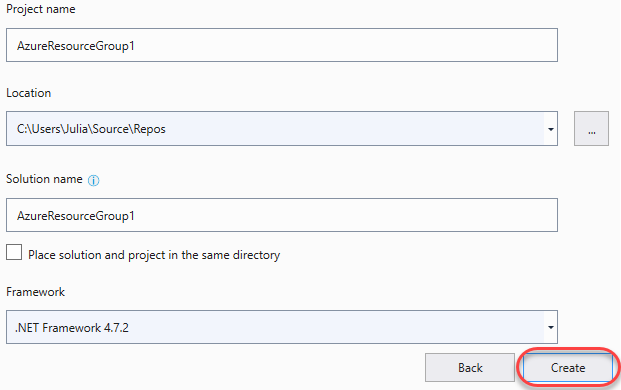Focus the Solution name text box

282,215
